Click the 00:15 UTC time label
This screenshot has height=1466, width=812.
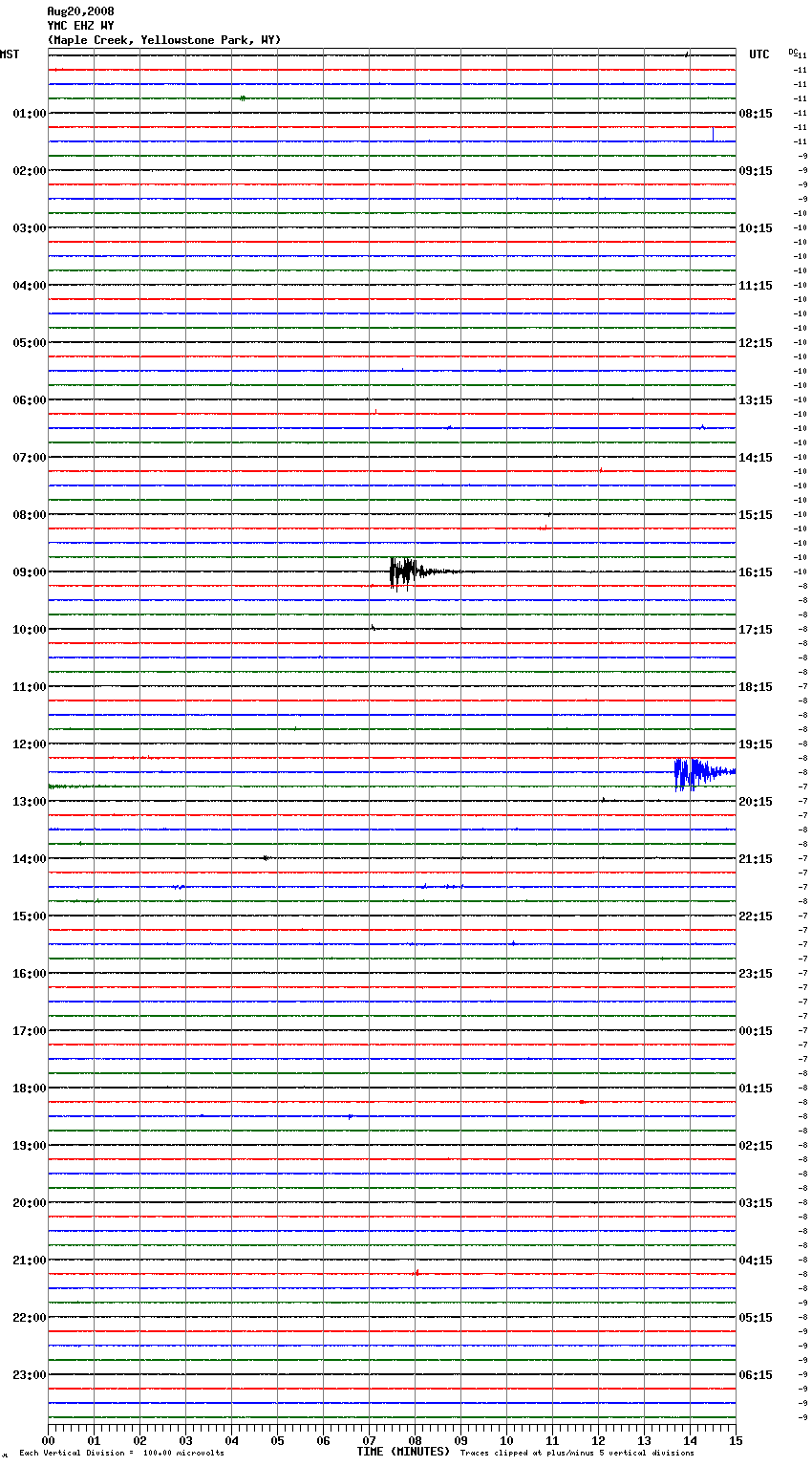pos(756,1031)
